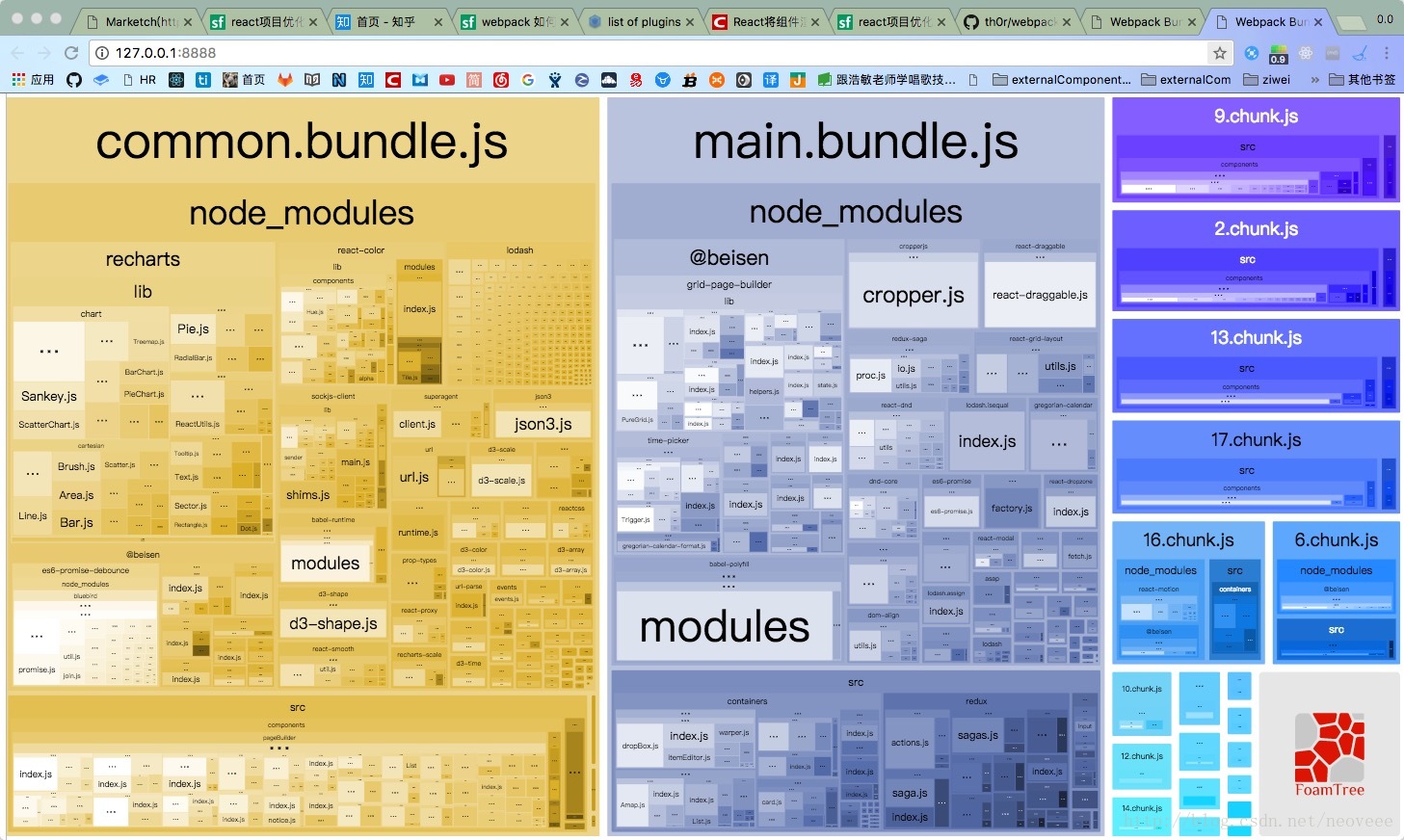Open the Google bookmark icon
Screen dimensions: 1404x840
528,80
